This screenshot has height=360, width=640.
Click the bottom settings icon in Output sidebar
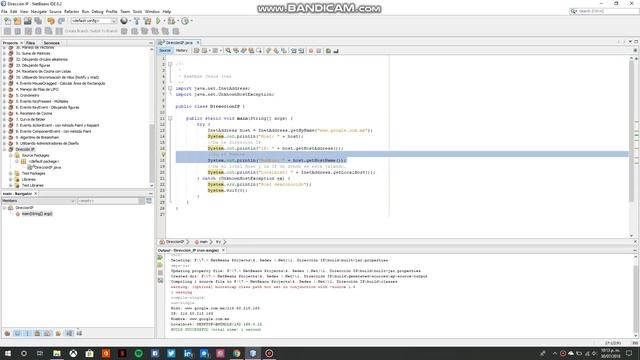click(160, 280)
